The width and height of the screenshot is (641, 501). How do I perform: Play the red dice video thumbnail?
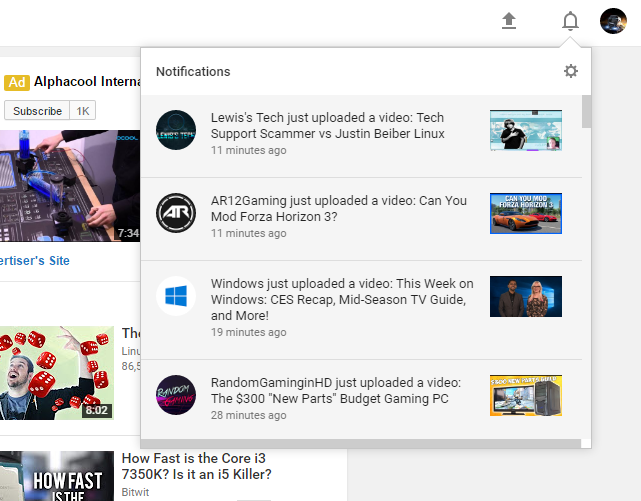point(57,373)
